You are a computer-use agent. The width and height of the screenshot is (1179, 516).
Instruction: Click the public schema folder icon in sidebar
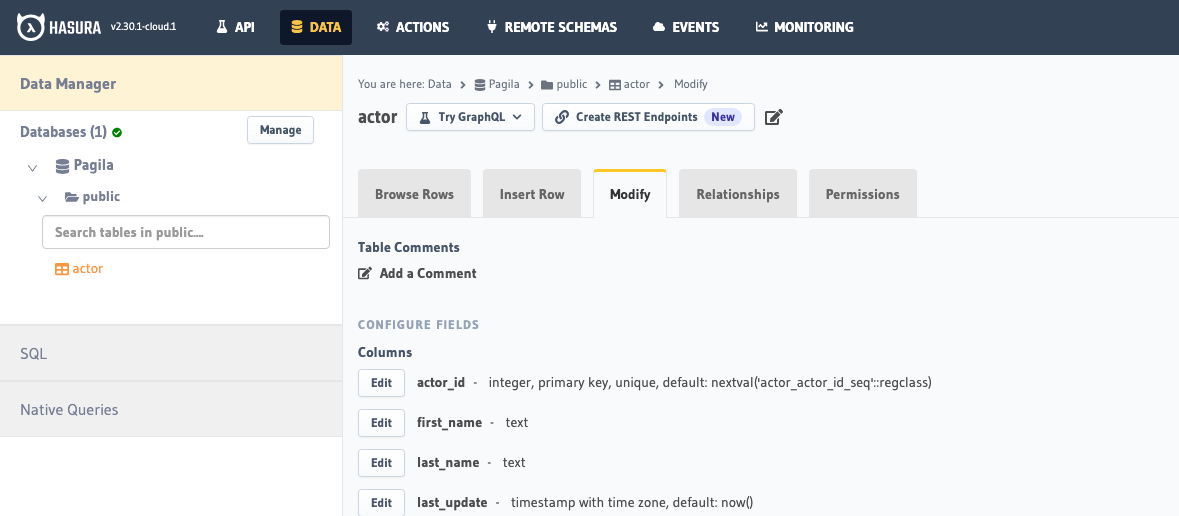click(x=71, y=197)
